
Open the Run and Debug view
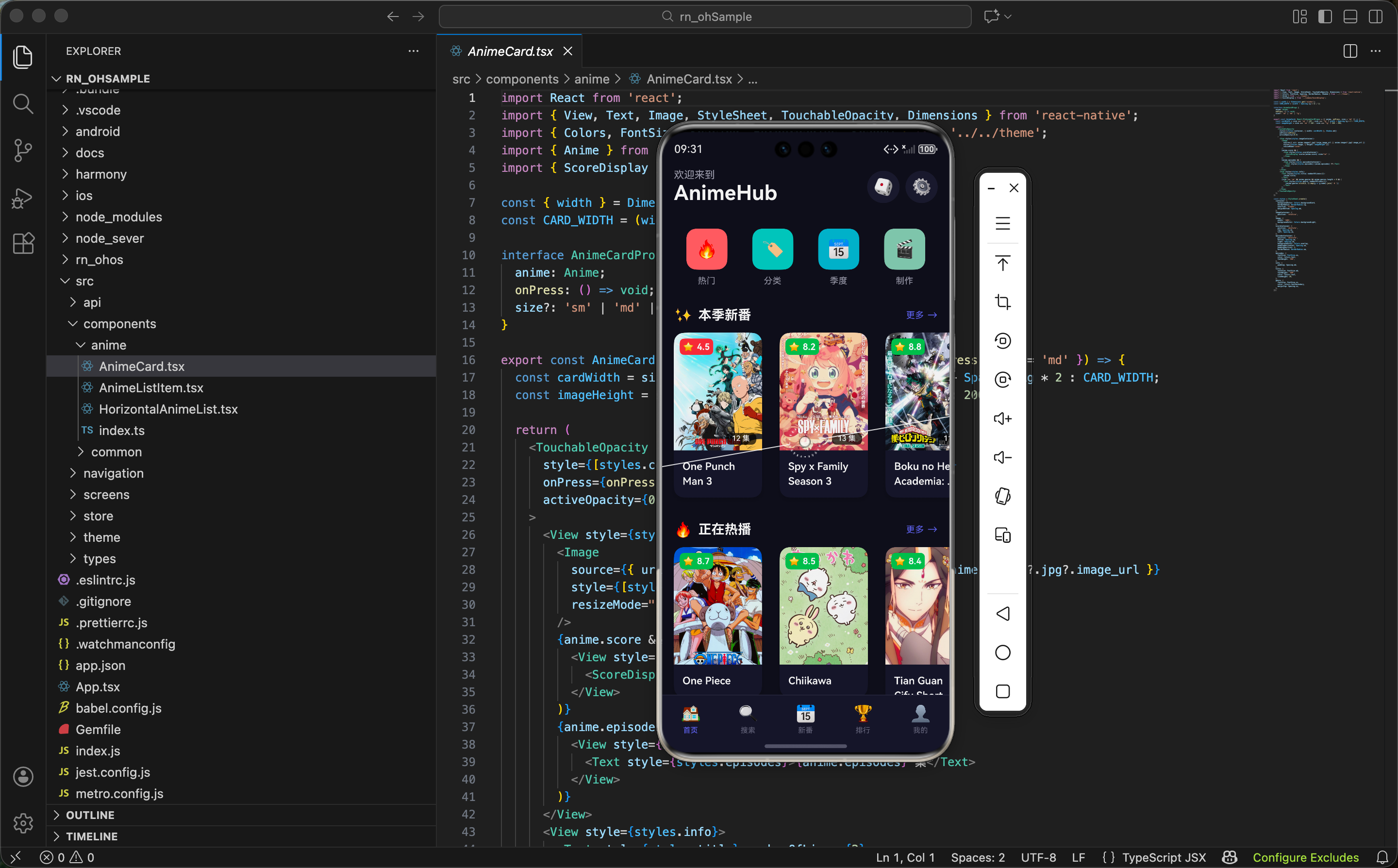click(23, 198)
